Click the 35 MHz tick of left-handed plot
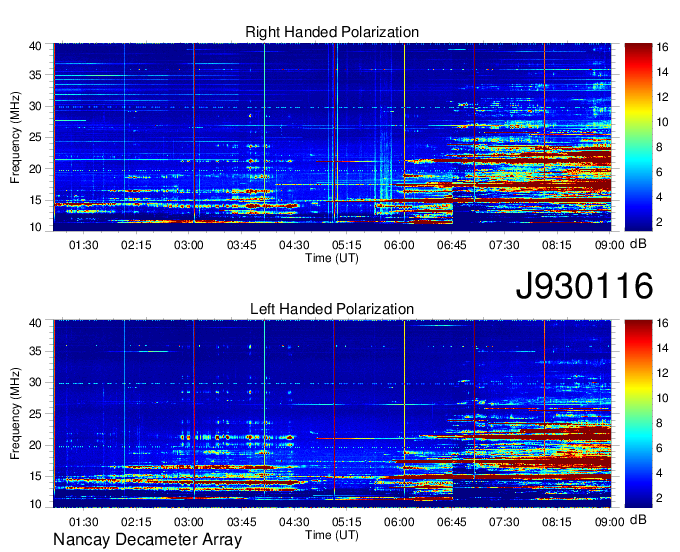680x552 pixels. pos(35,351)
